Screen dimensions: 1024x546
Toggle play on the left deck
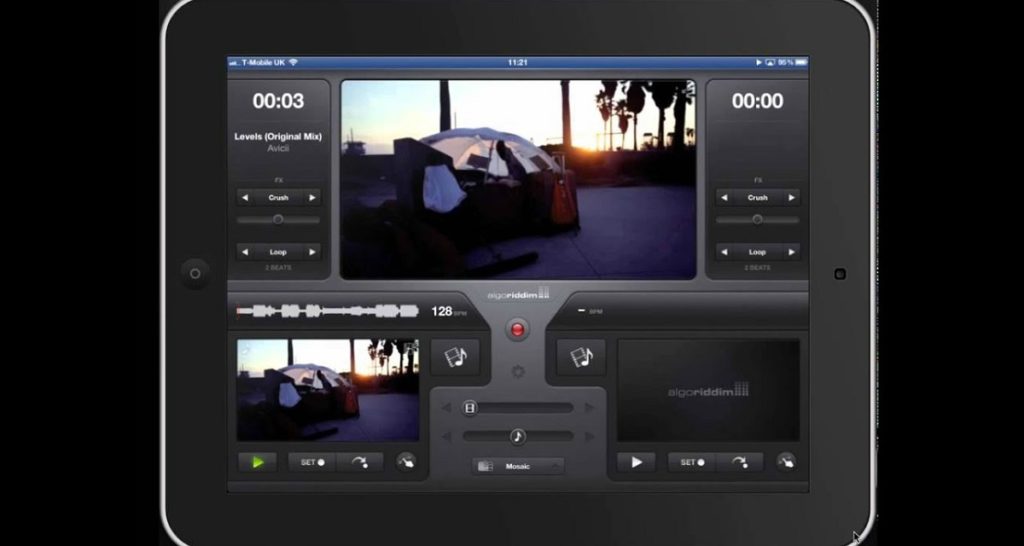pos(258,462)
